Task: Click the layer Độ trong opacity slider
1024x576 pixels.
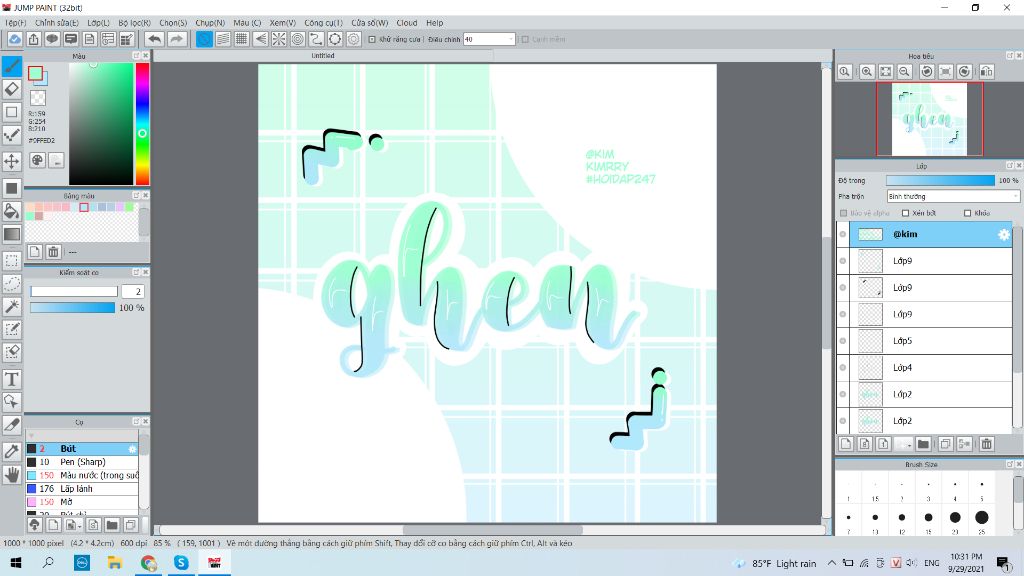Action: click(x=940, y=180)
